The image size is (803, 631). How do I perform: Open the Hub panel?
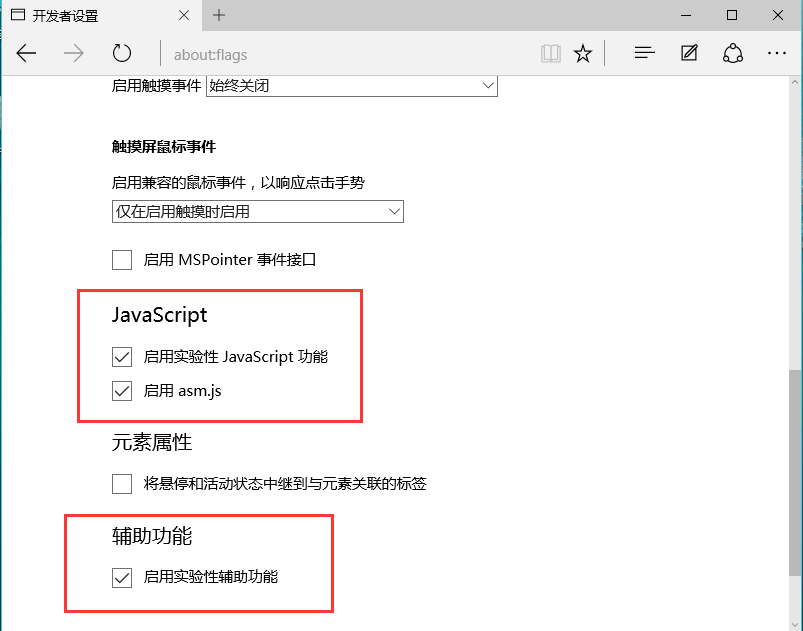[x=644, y=53]
